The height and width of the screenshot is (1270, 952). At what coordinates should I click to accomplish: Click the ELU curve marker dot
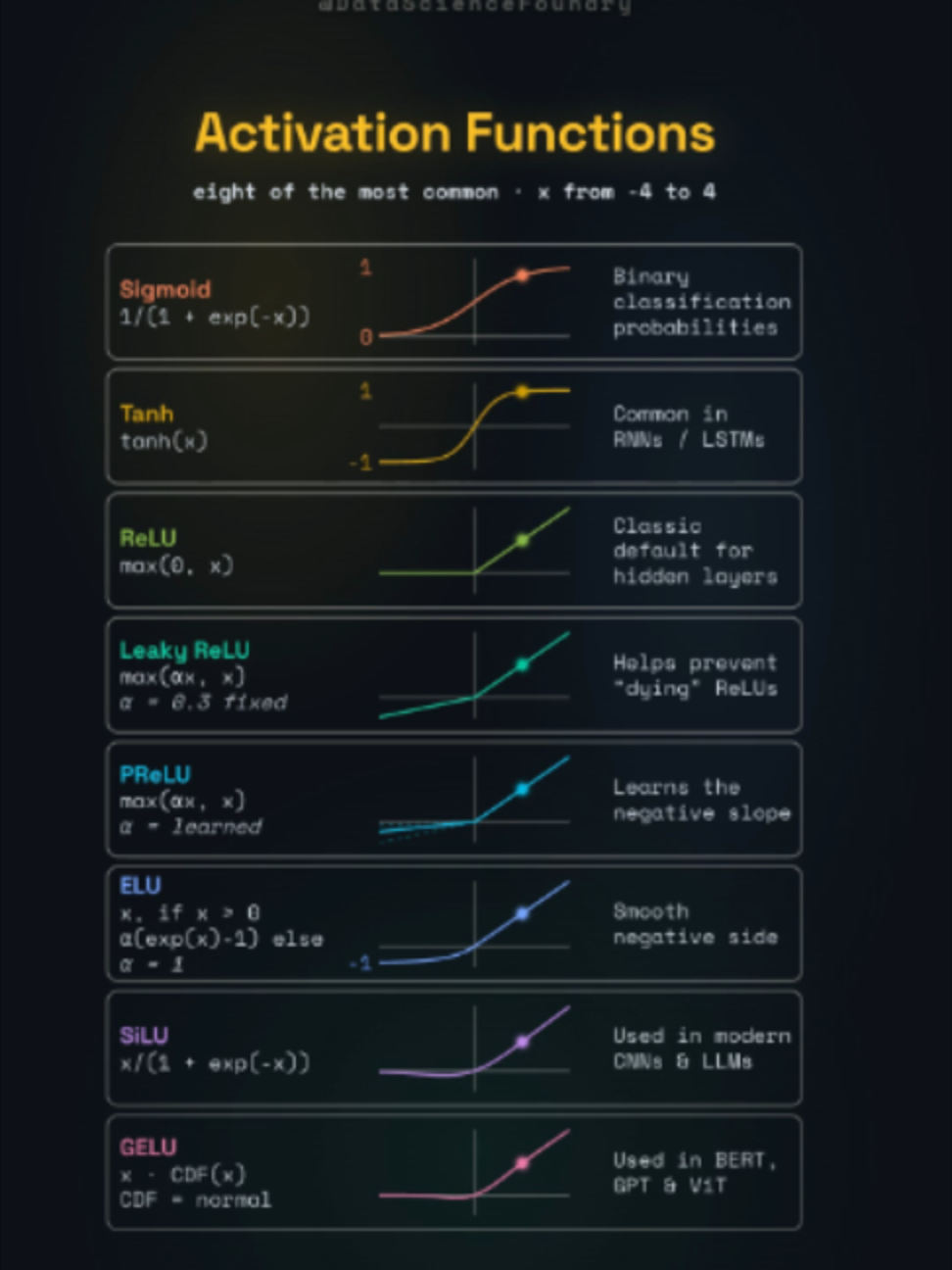522,913
